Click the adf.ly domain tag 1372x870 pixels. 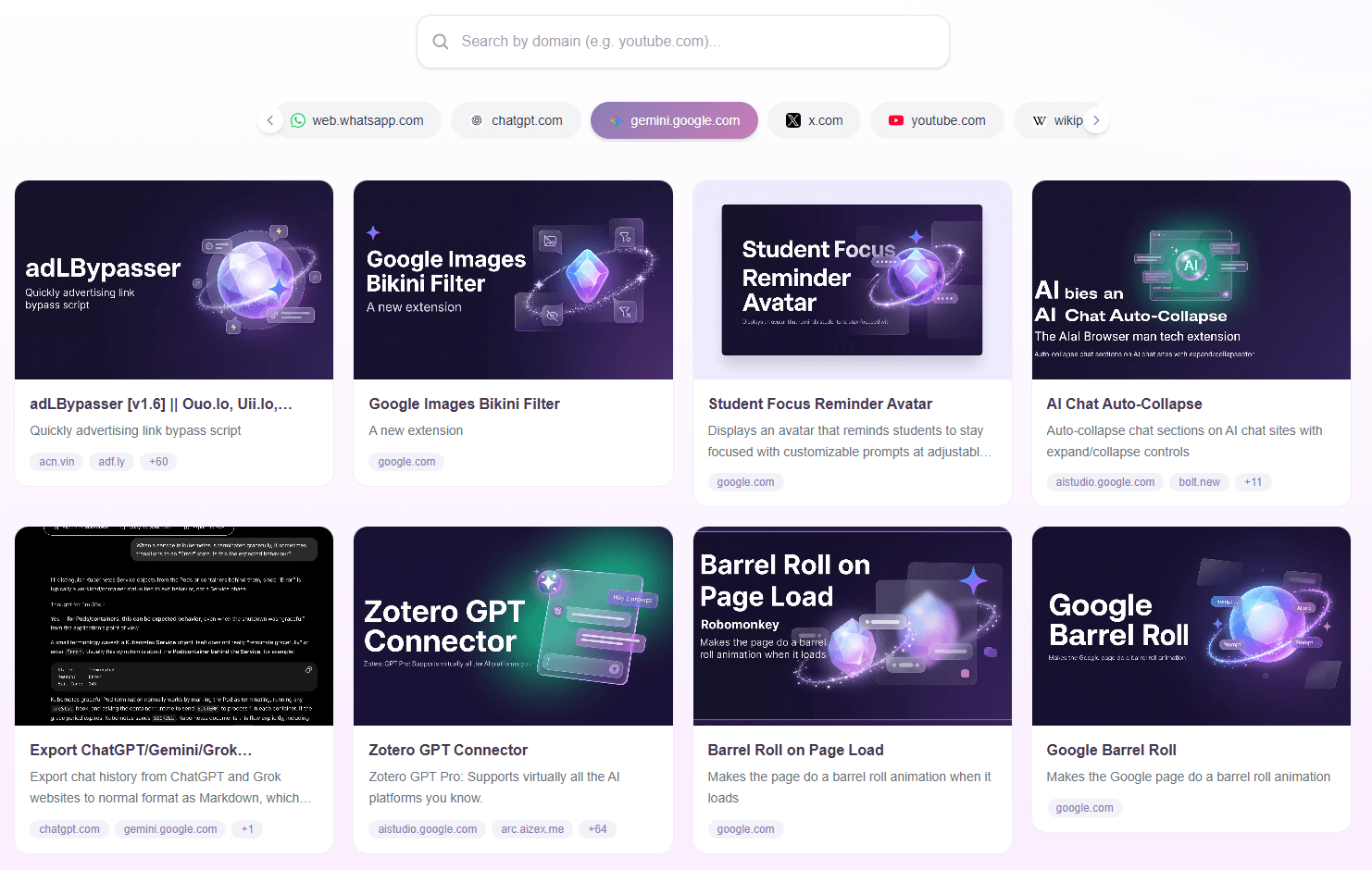click(111, 462)
